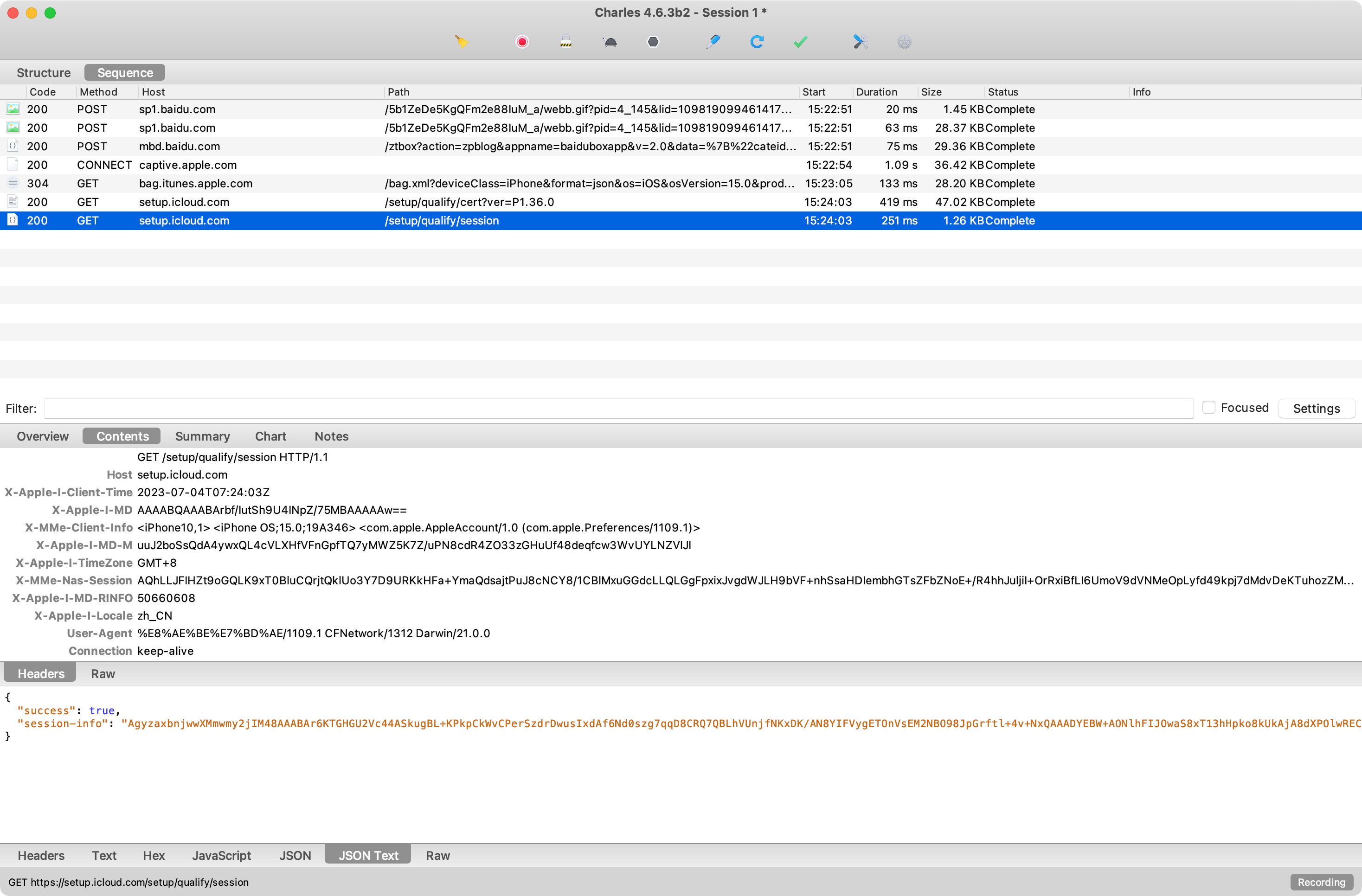Select response Hex tab
Screen dimensions: 1362x896
[154, 855]
